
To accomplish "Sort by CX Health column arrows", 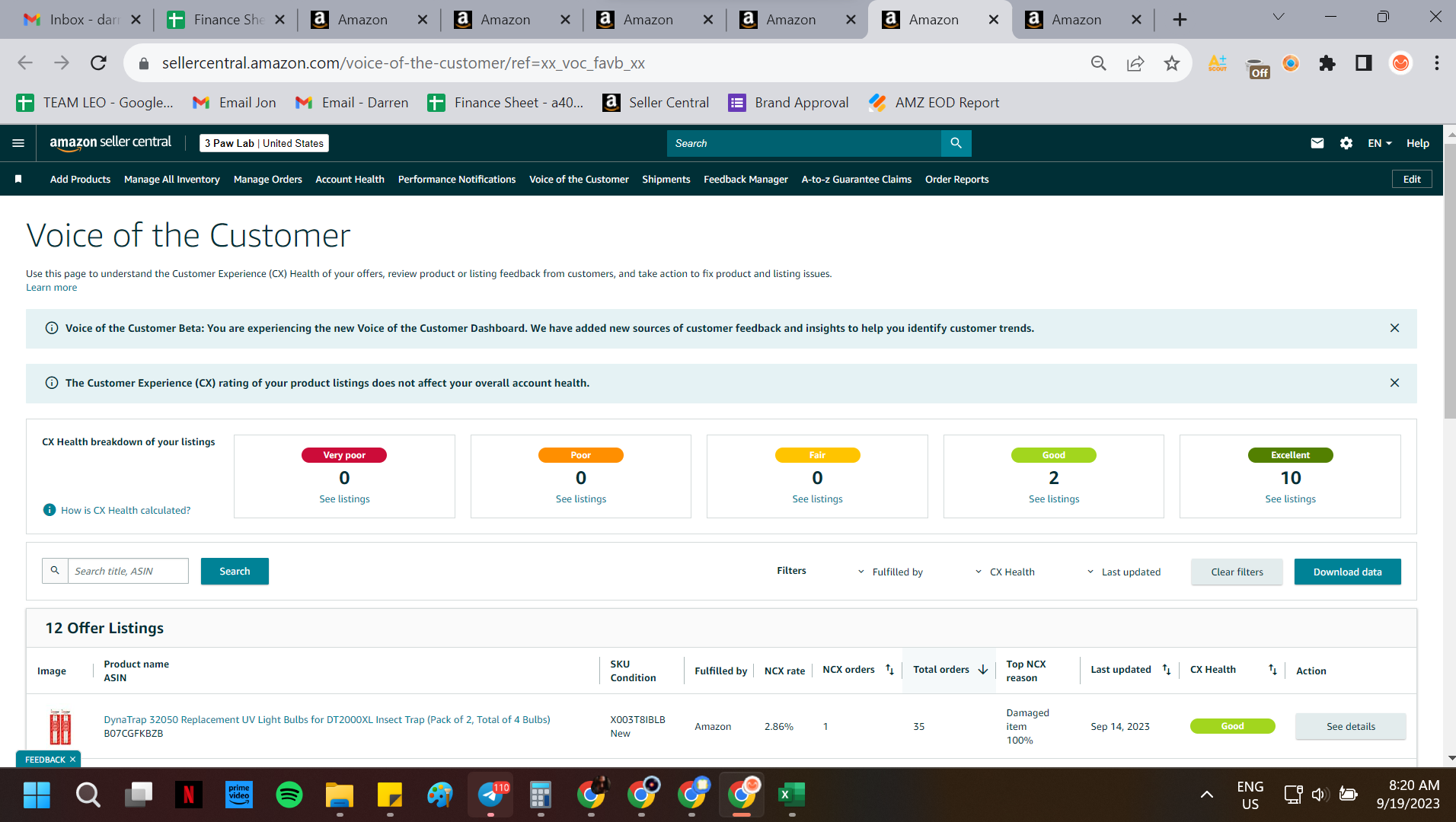I will pos(1272,670).
